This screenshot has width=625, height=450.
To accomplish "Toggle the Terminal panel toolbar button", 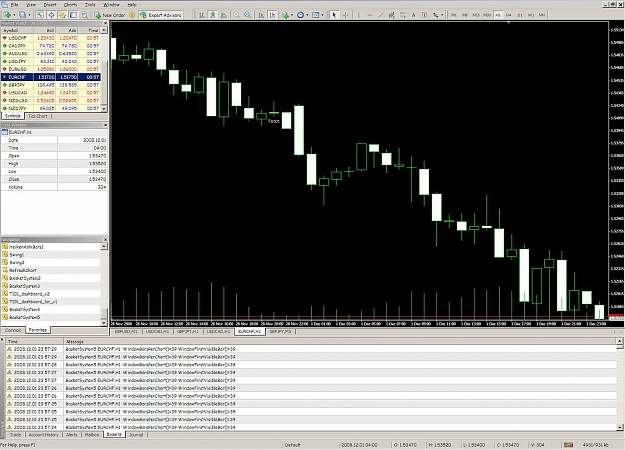I will point(73,15).
